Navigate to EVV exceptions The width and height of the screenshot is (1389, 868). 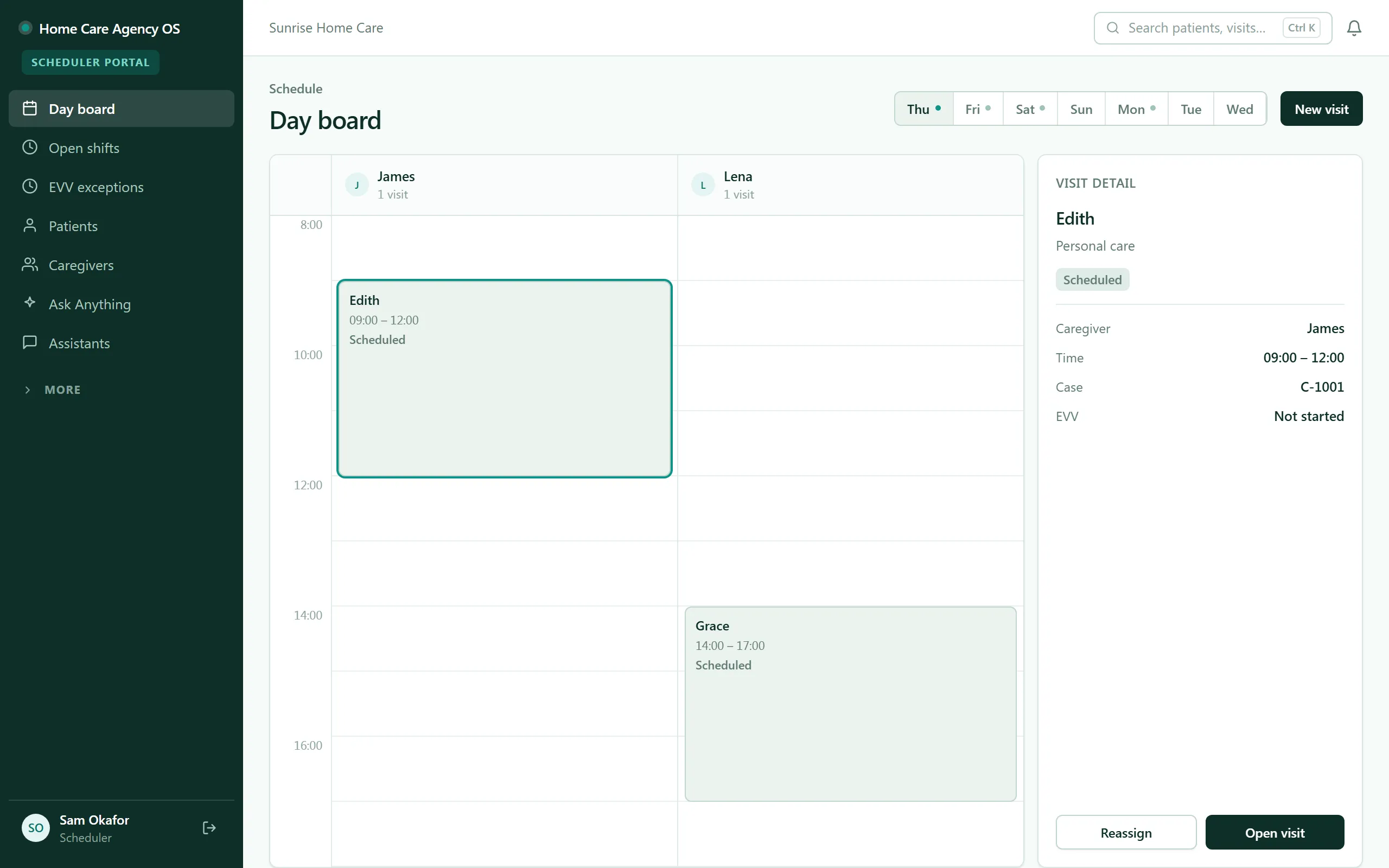coord(121,187)
